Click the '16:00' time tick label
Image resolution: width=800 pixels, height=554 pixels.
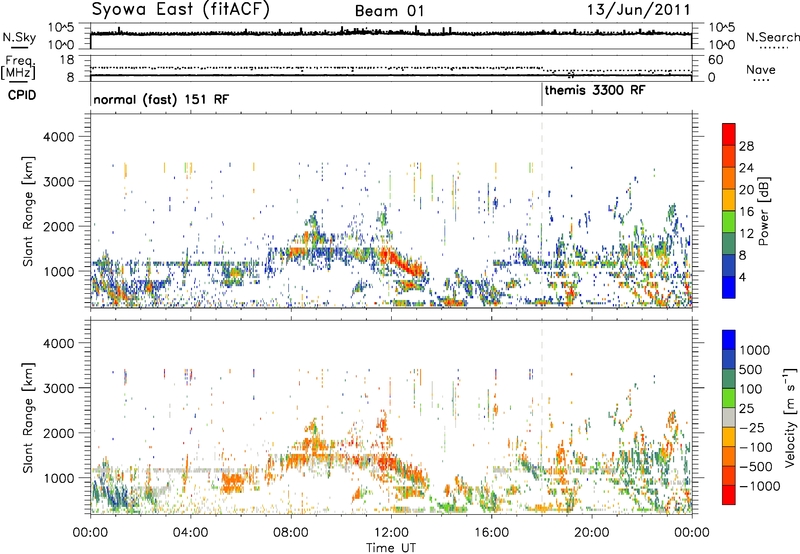(491, 533)
